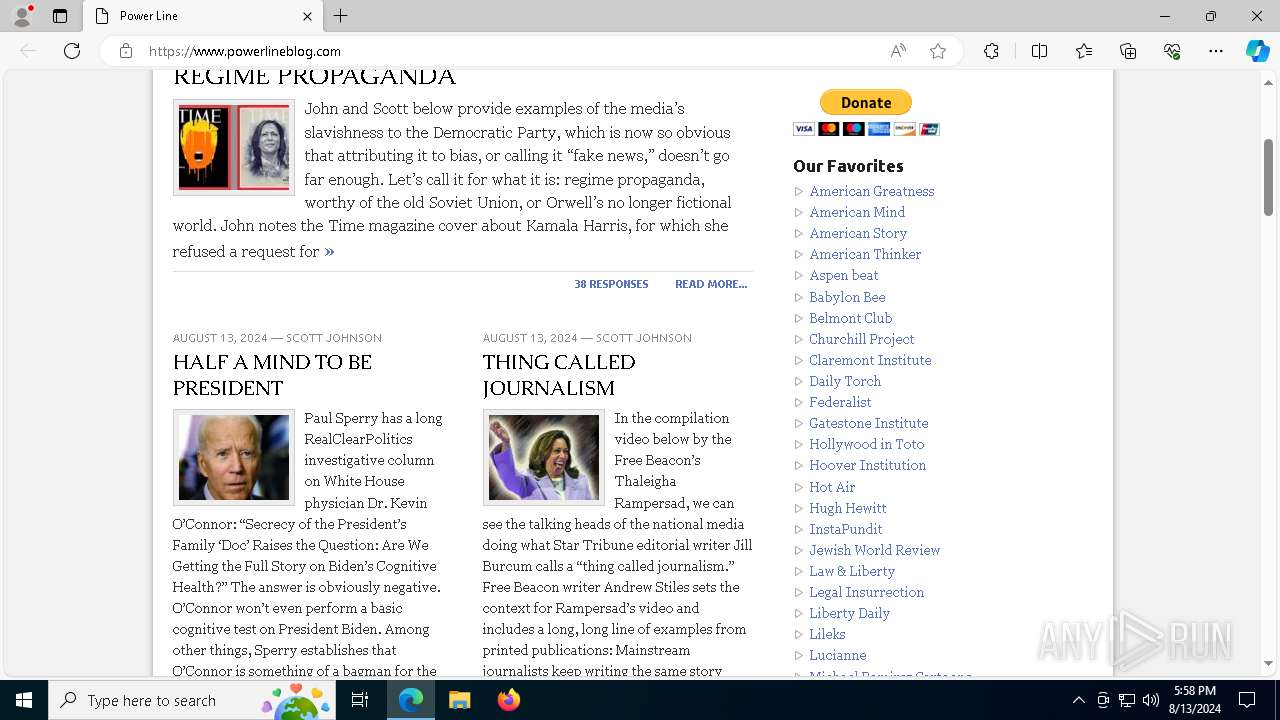This screenshot has width=1280, height=720.
Task: Open the Collections icon
Action: click(1128, 51)
